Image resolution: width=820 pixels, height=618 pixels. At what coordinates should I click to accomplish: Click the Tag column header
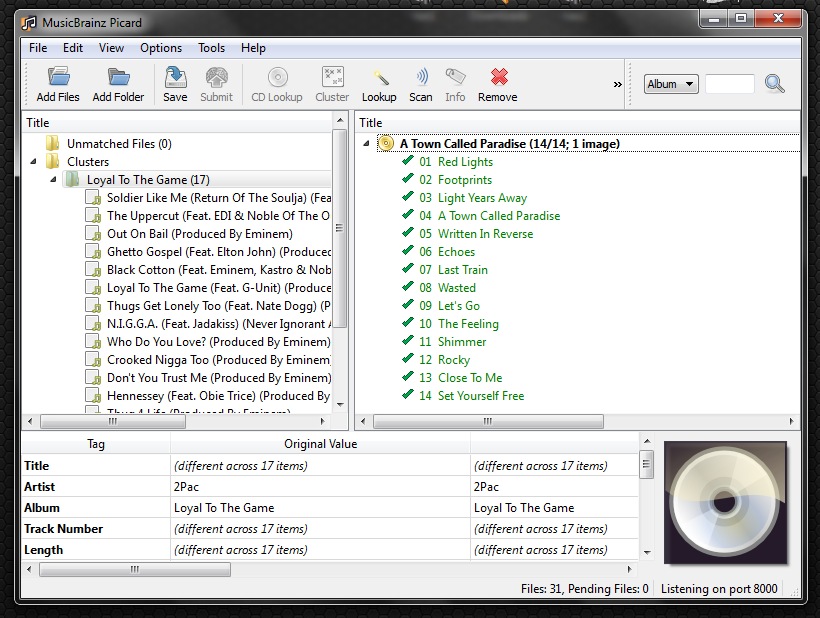click(96, 444)
